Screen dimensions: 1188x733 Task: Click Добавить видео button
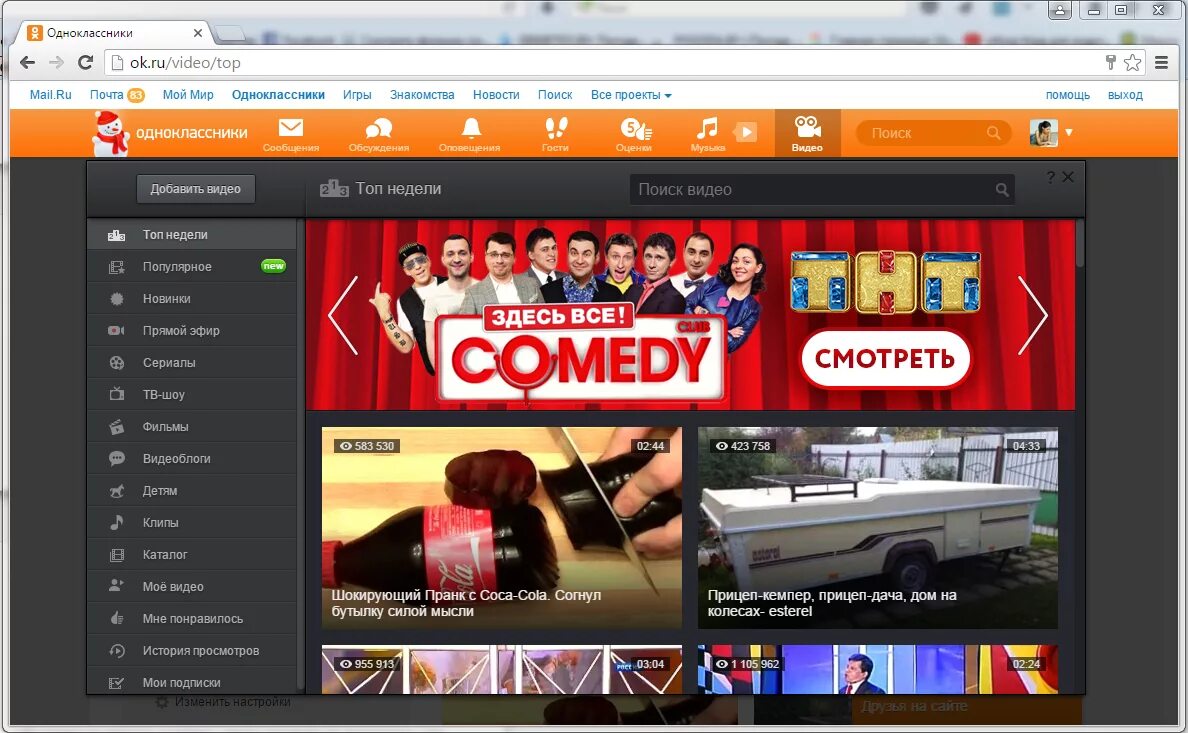tap(195, 189)
